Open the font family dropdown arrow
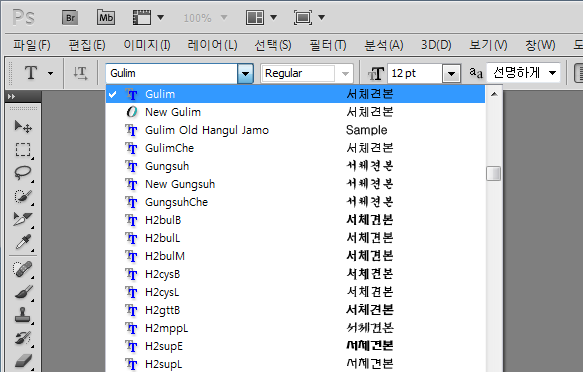Screen dimensions: 583x372 [x=245, y=73]
